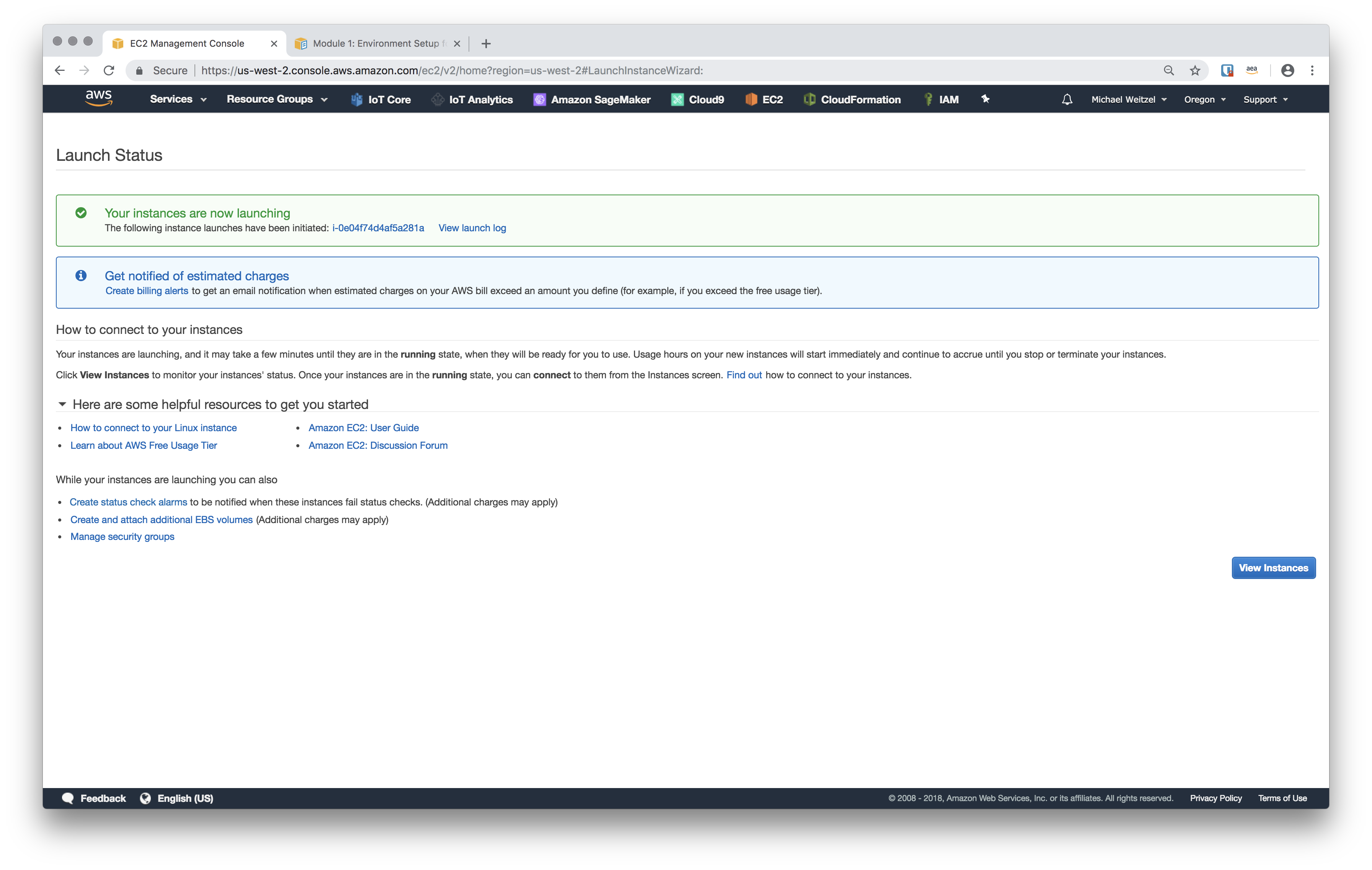Open the Privacy Policy link

click(x=1216, y=798)
